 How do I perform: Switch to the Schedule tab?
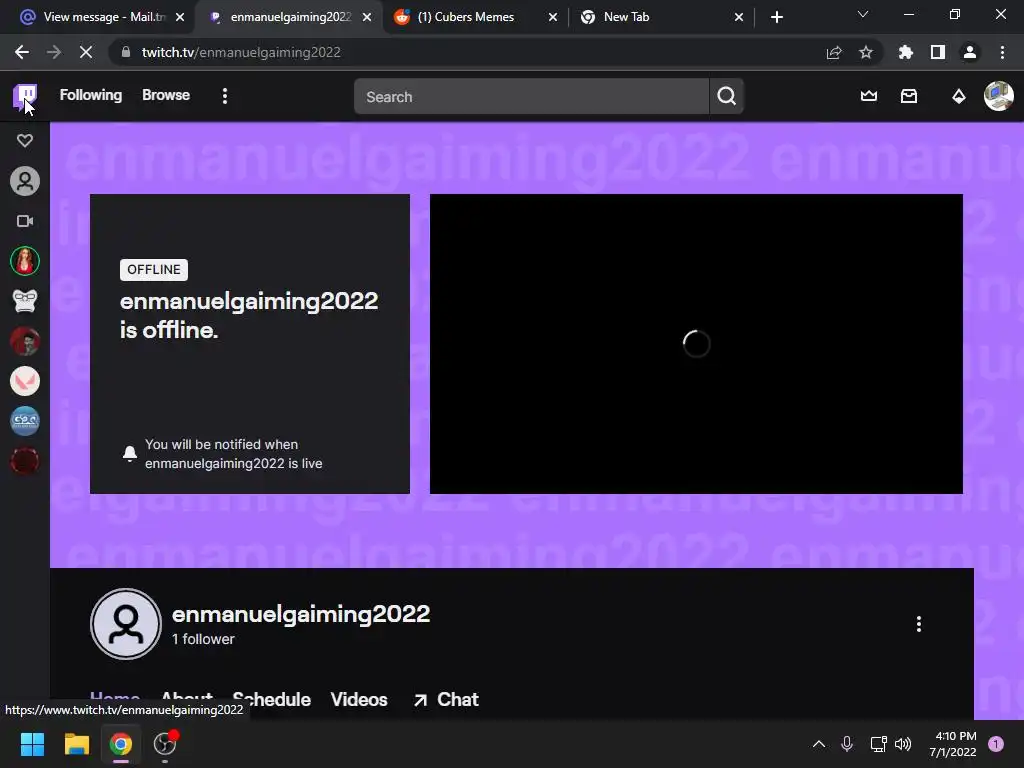272,699
